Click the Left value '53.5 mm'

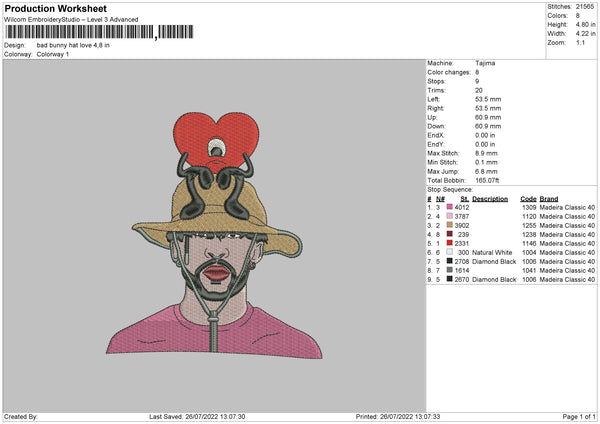click(488, 99)
